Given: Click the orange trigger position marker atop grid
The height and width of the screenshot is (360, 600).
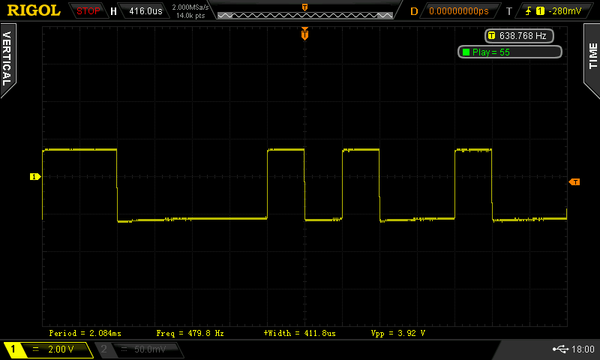Looking at the screenshot, I should pos(305,34).
